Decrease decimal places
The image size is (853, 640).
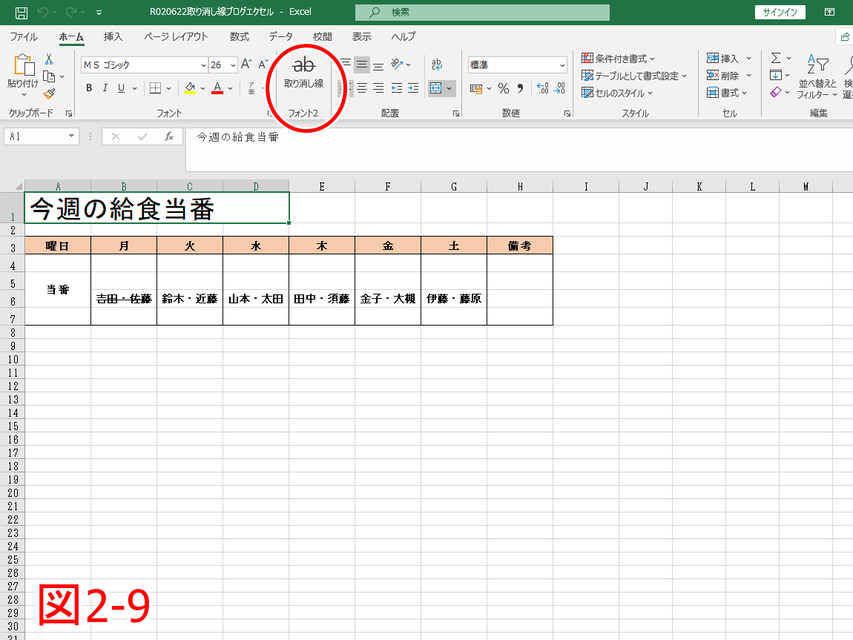[x=560, y=88]
